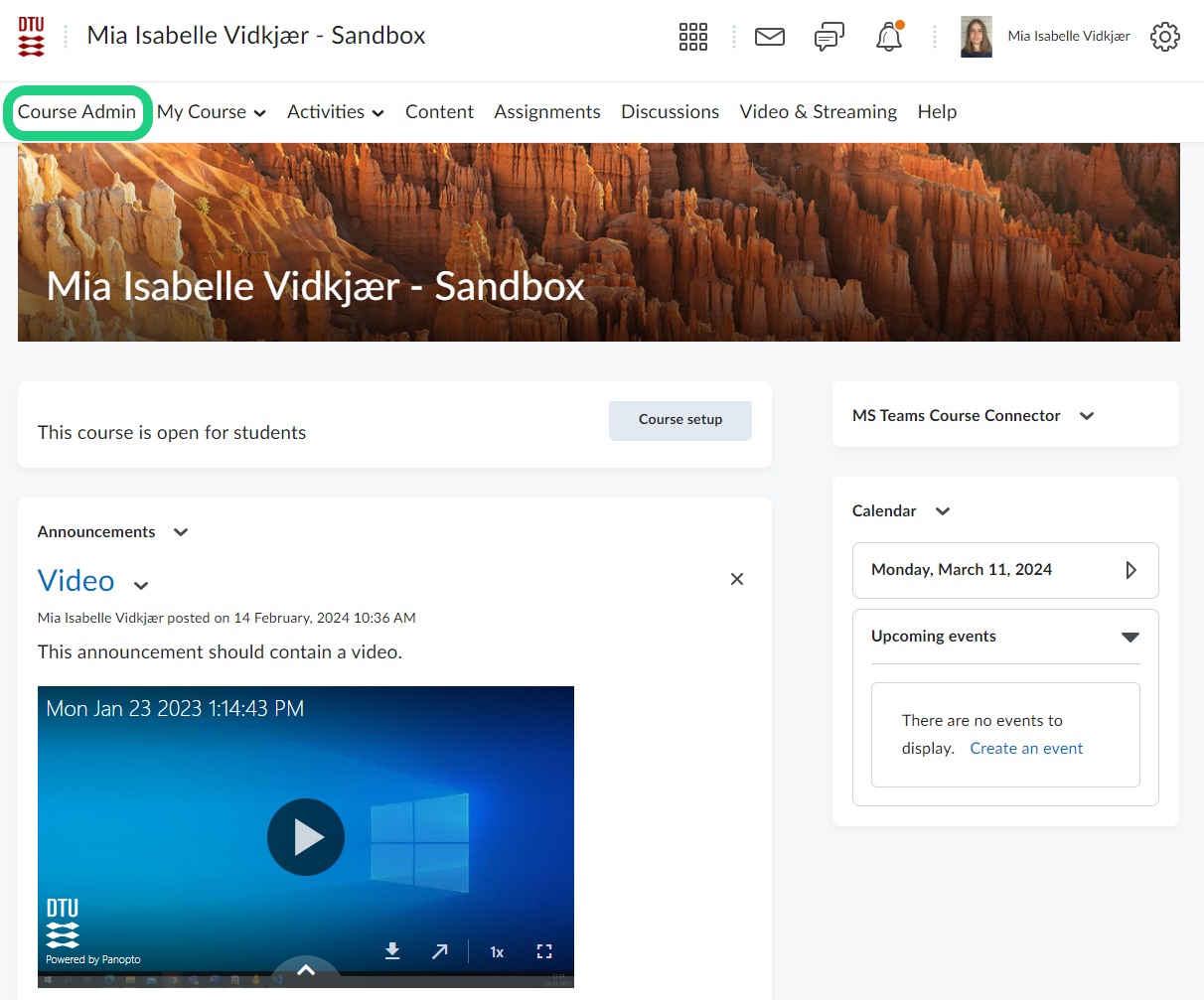Go to next day in Calendar
The image size is (1204, 1000).
click(x=1130, y=570)
